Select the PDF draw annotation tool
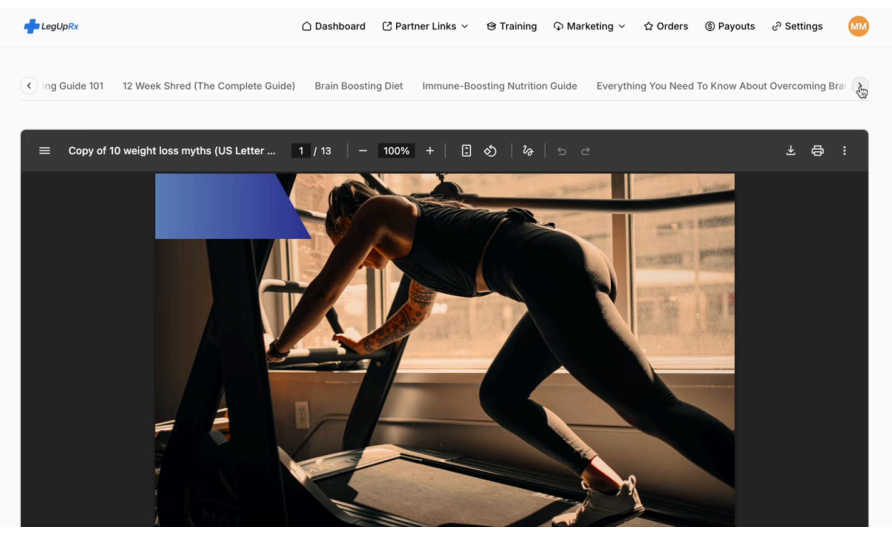This screenshot has height=544, width=892. (x=528, y=151)
